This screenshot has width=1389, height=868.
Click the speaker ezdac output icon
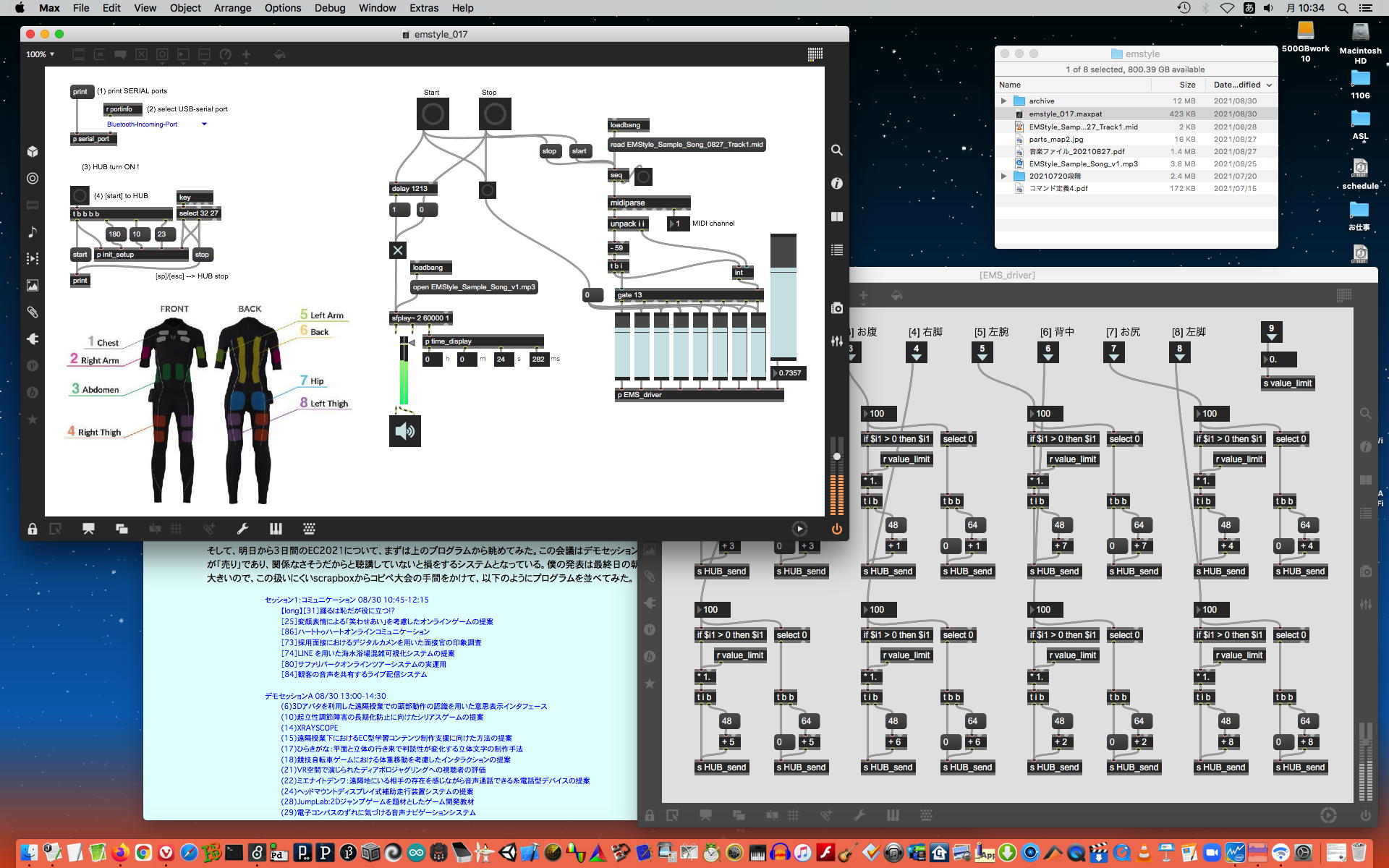pos(404,431)
